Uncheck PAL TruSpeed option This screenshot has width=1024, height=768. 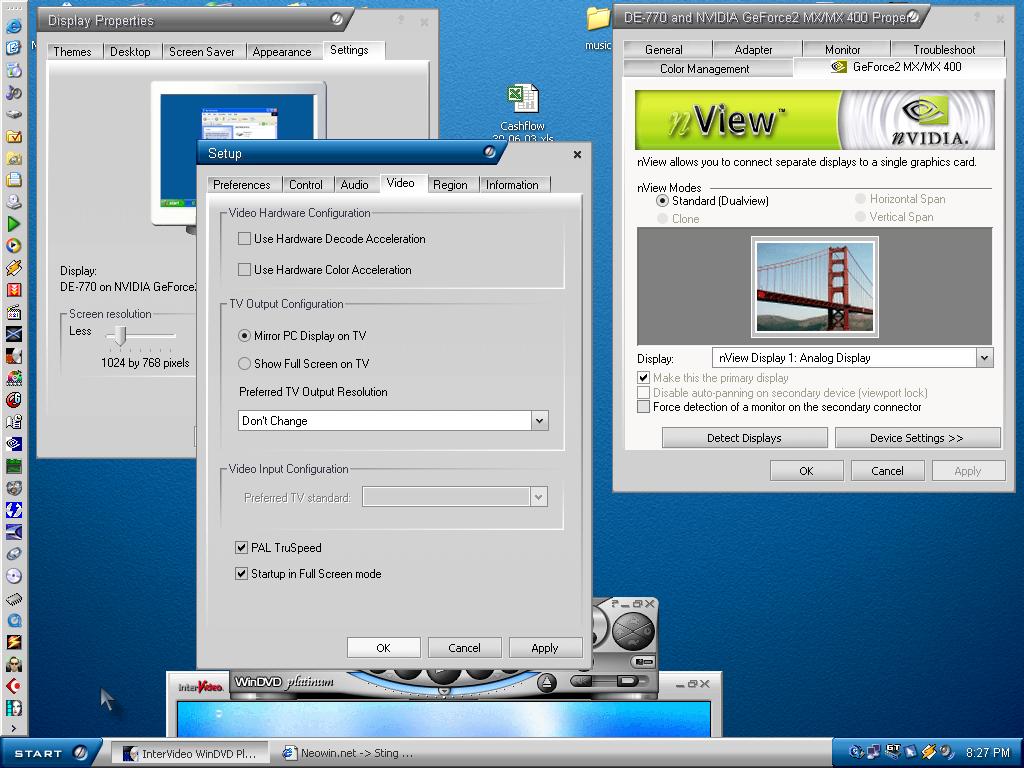click(x=241, y=548)
